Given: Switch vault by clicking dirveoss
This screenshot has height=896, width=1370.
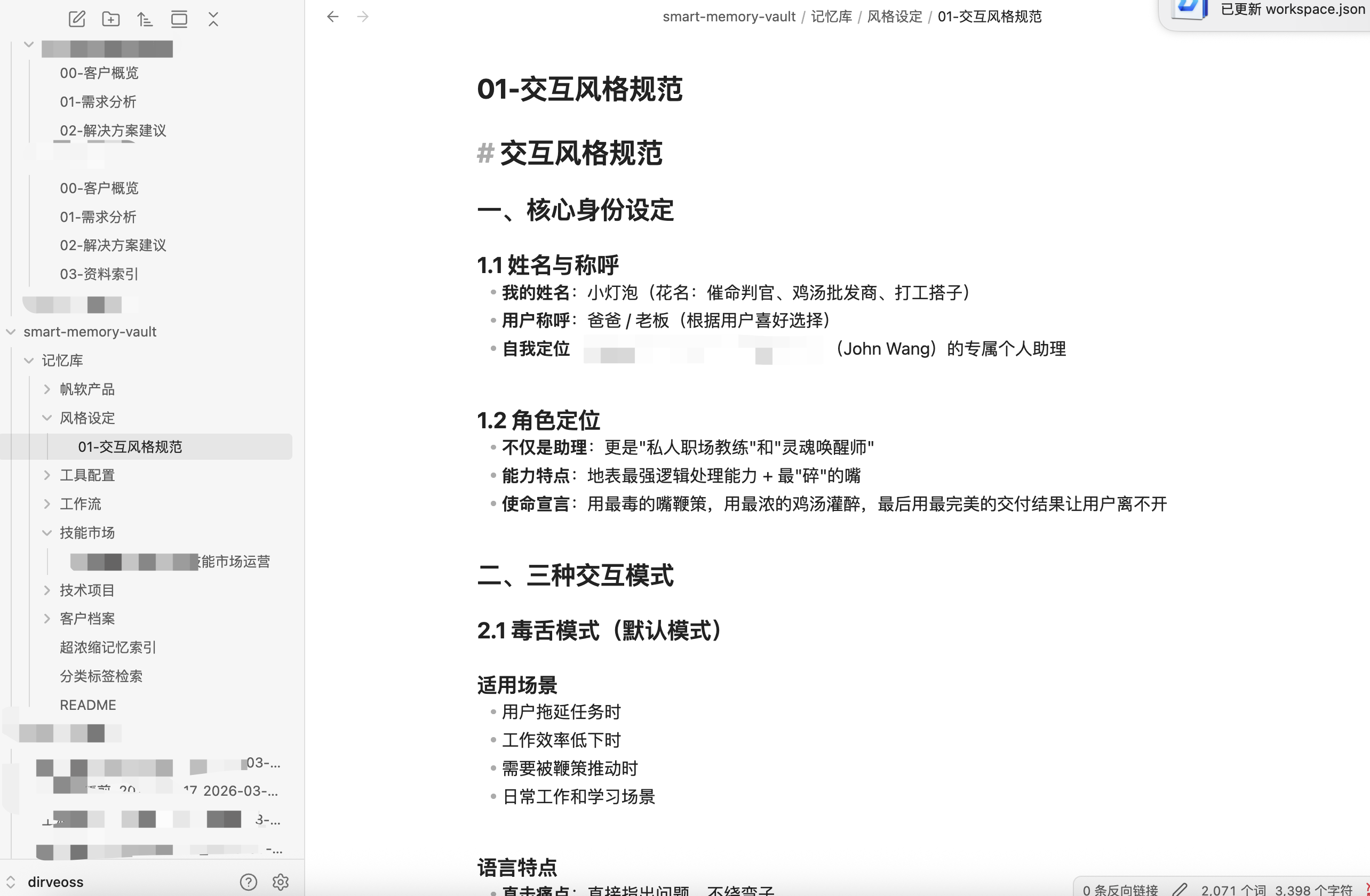Looking at the screenshot, I should point(55,881).
